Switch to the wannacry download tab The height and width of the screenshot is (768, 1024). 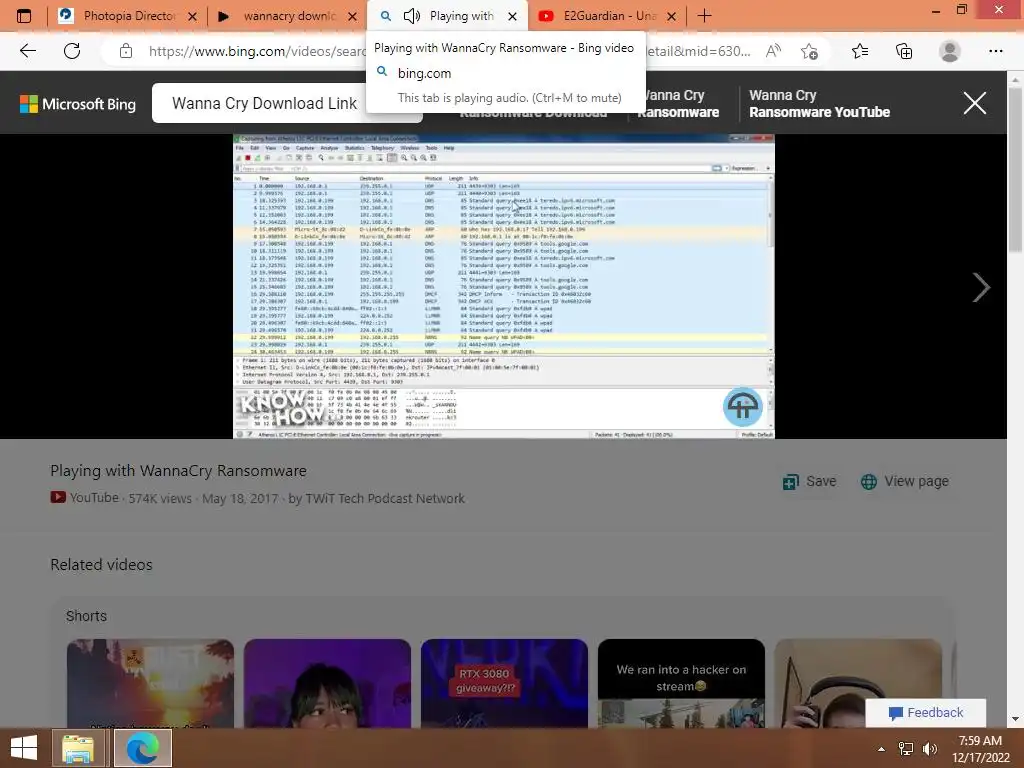[x=287, y=16]
